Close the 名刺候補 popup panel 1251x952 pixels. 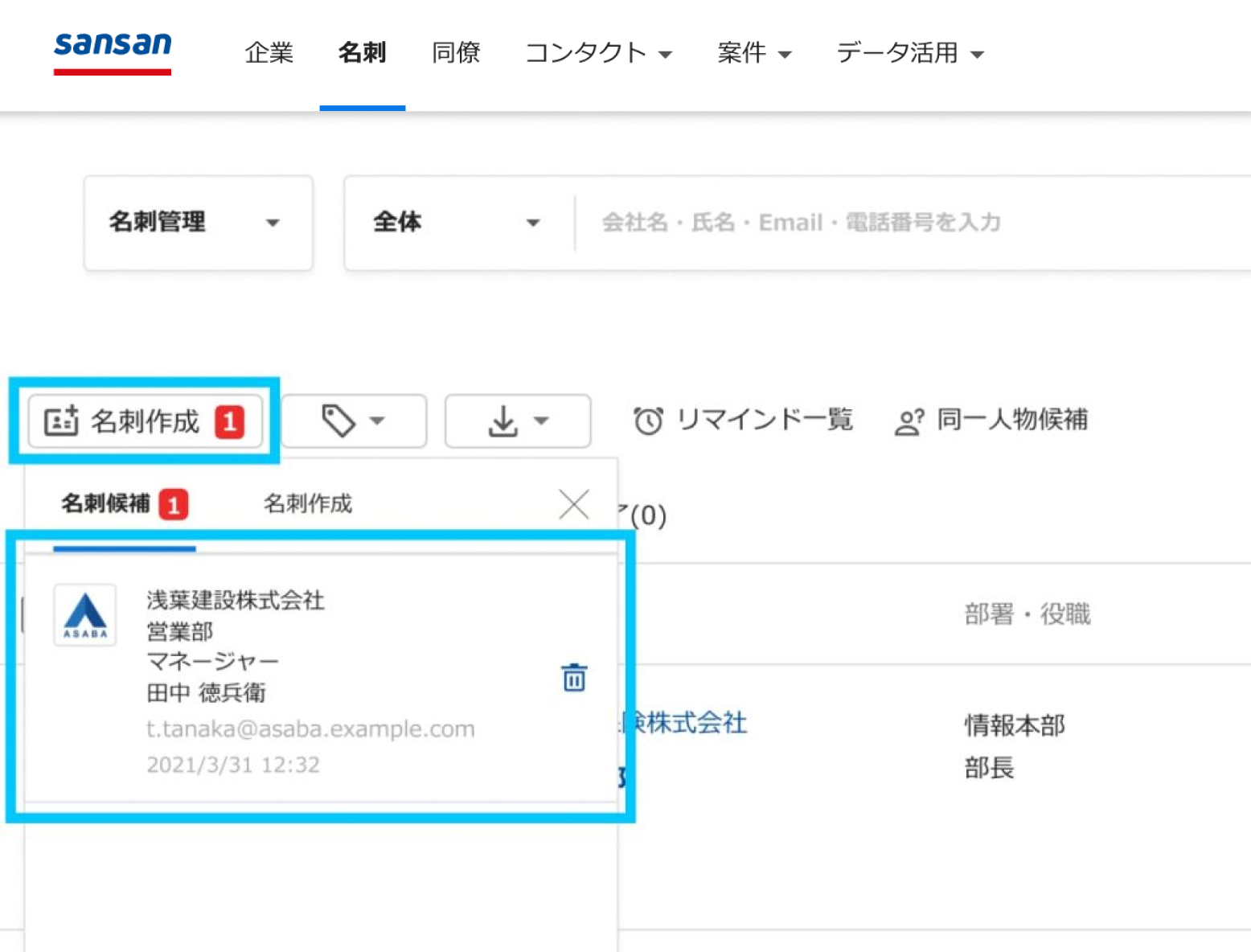pyautogui.click(x=574, y=505)
